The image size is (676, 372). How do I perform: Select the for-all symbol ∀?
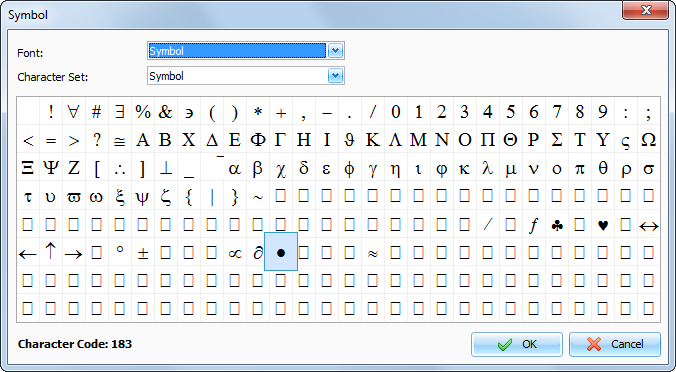[x=74, y=113]
